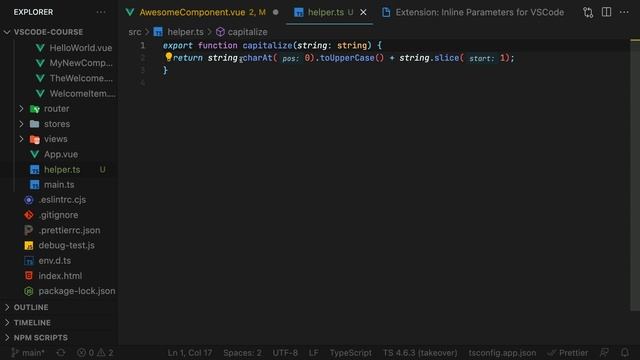The height and width of the screenshot is (360, 640).
Task: Click the src breadcrumb
Action: (134, 32)
